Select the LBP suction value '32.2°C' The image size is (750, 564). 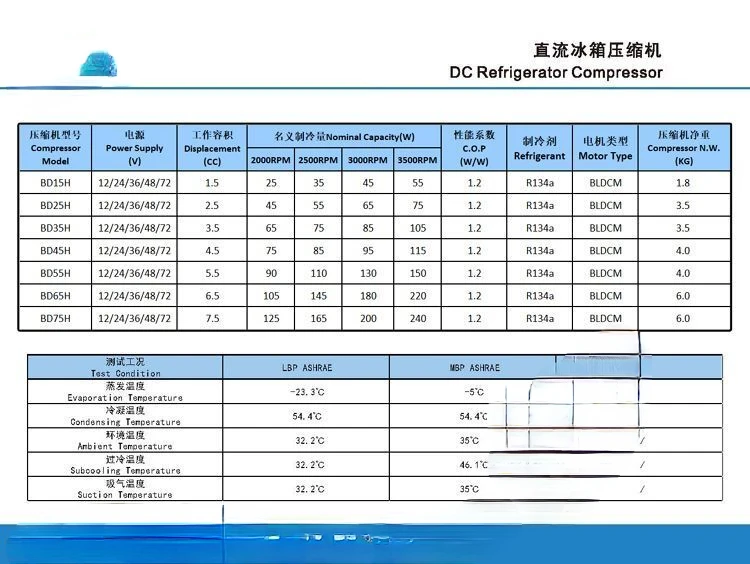[309, 489]
